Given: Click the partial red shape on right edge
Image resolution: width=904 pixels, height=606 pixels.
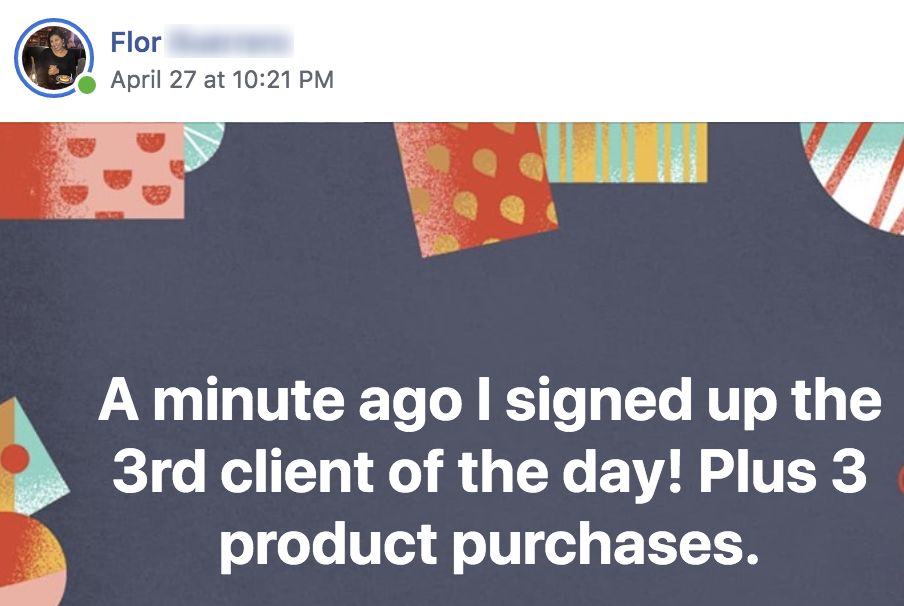Looking at the screenshot, I should point(901,480).
